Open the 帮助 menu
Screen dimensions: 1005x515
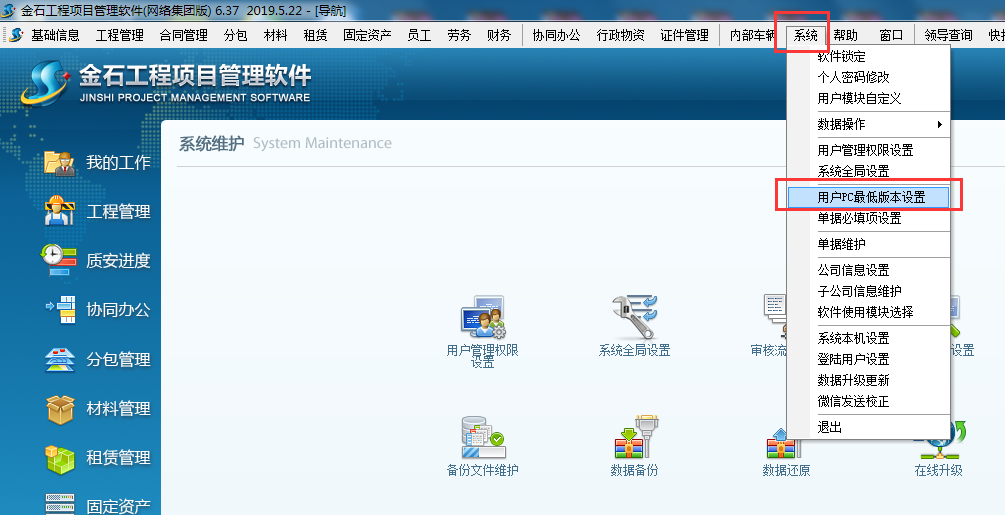click(x=845, y=35)
